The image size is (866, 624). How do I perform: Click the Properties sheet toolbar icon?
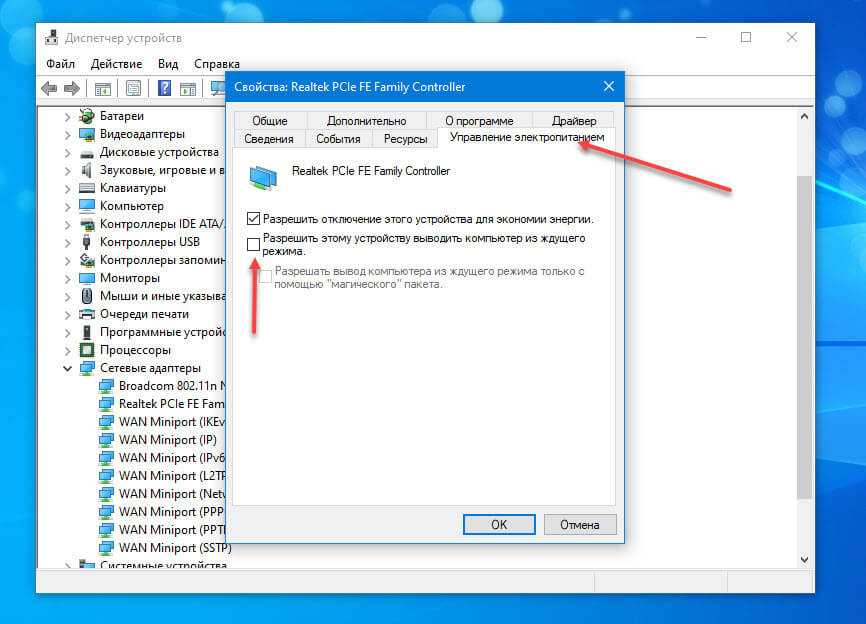133,89
